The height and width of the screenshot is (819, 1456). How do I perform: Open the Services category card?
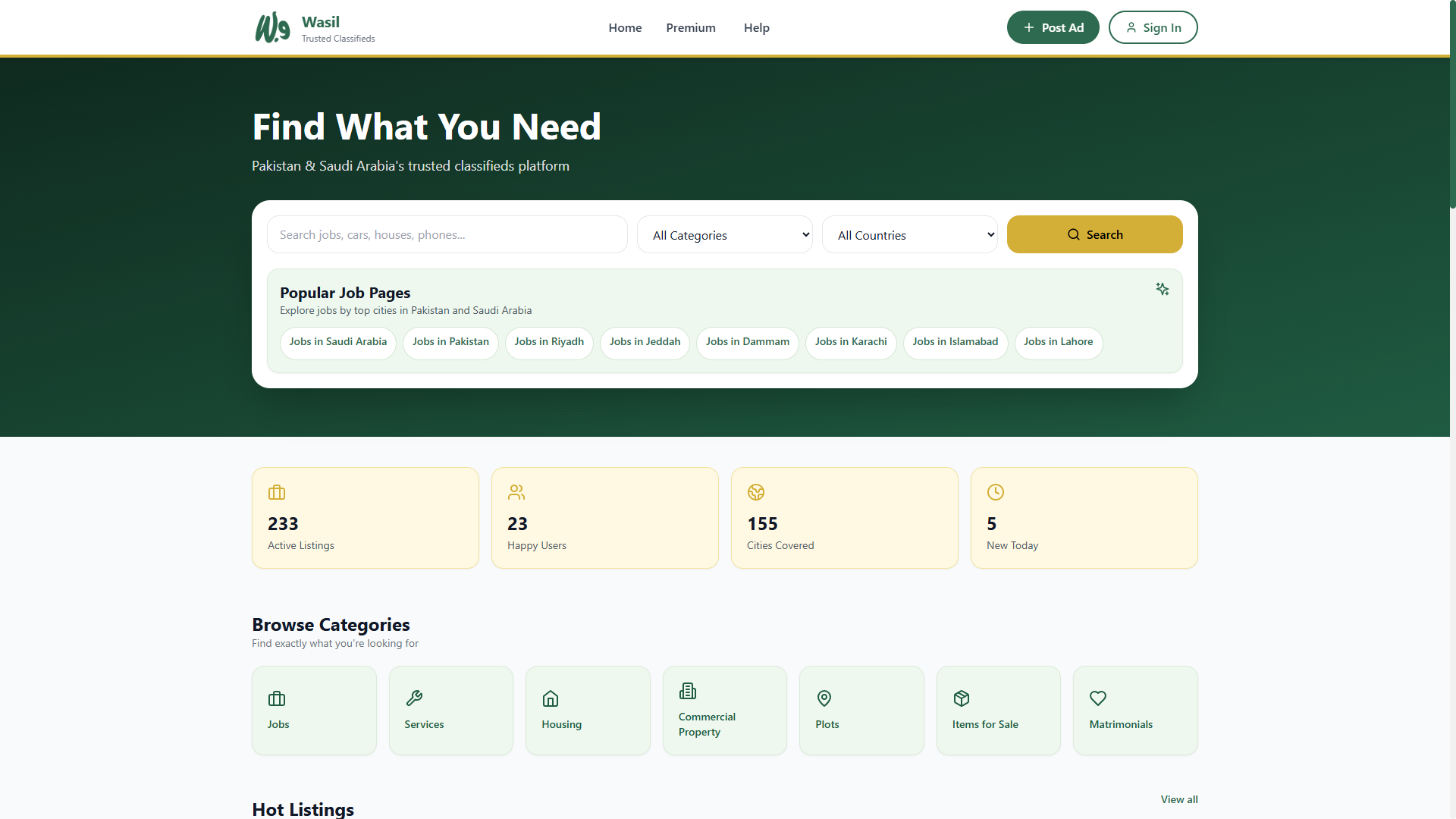451,711
